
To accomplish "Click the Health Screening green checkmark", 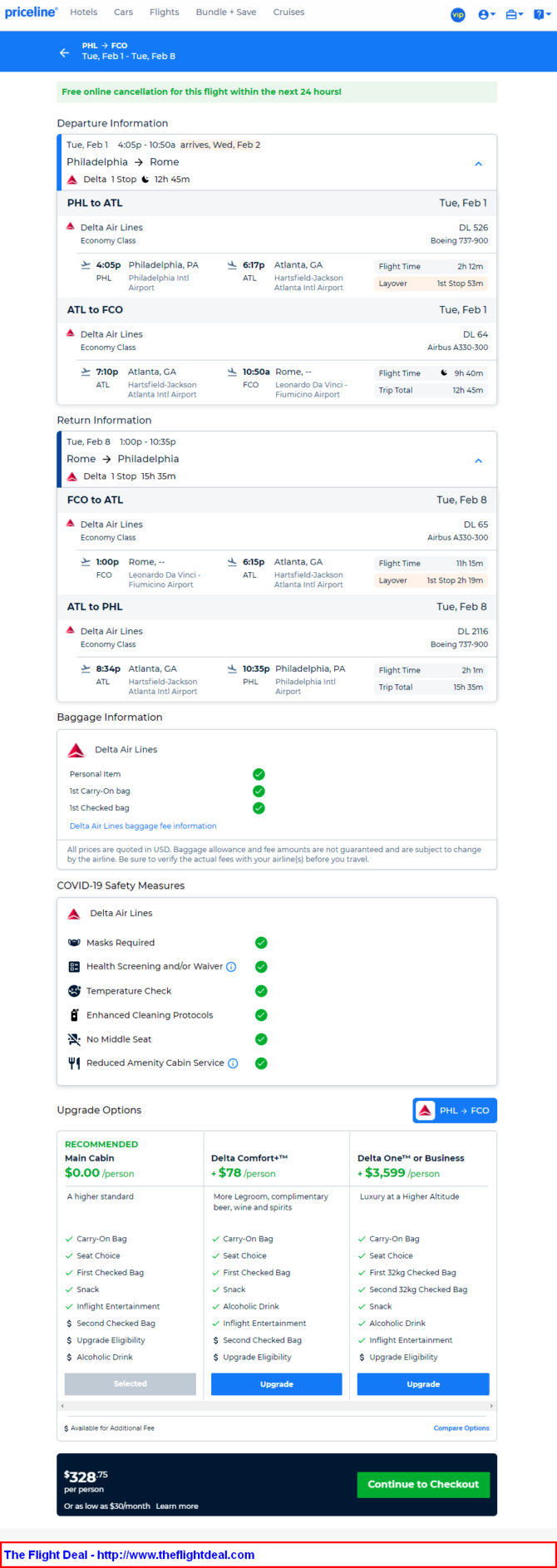I will [261, 967].
